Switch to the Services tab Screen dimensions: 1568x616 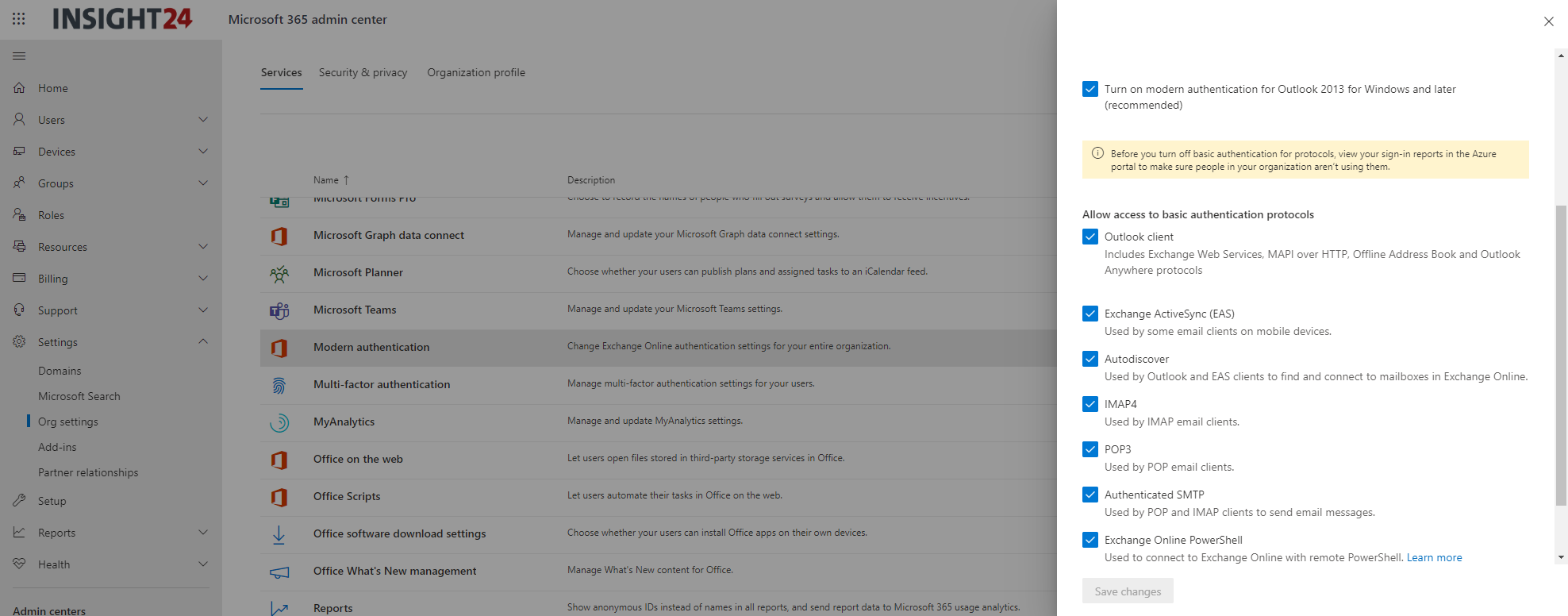[x=282, y=72]
